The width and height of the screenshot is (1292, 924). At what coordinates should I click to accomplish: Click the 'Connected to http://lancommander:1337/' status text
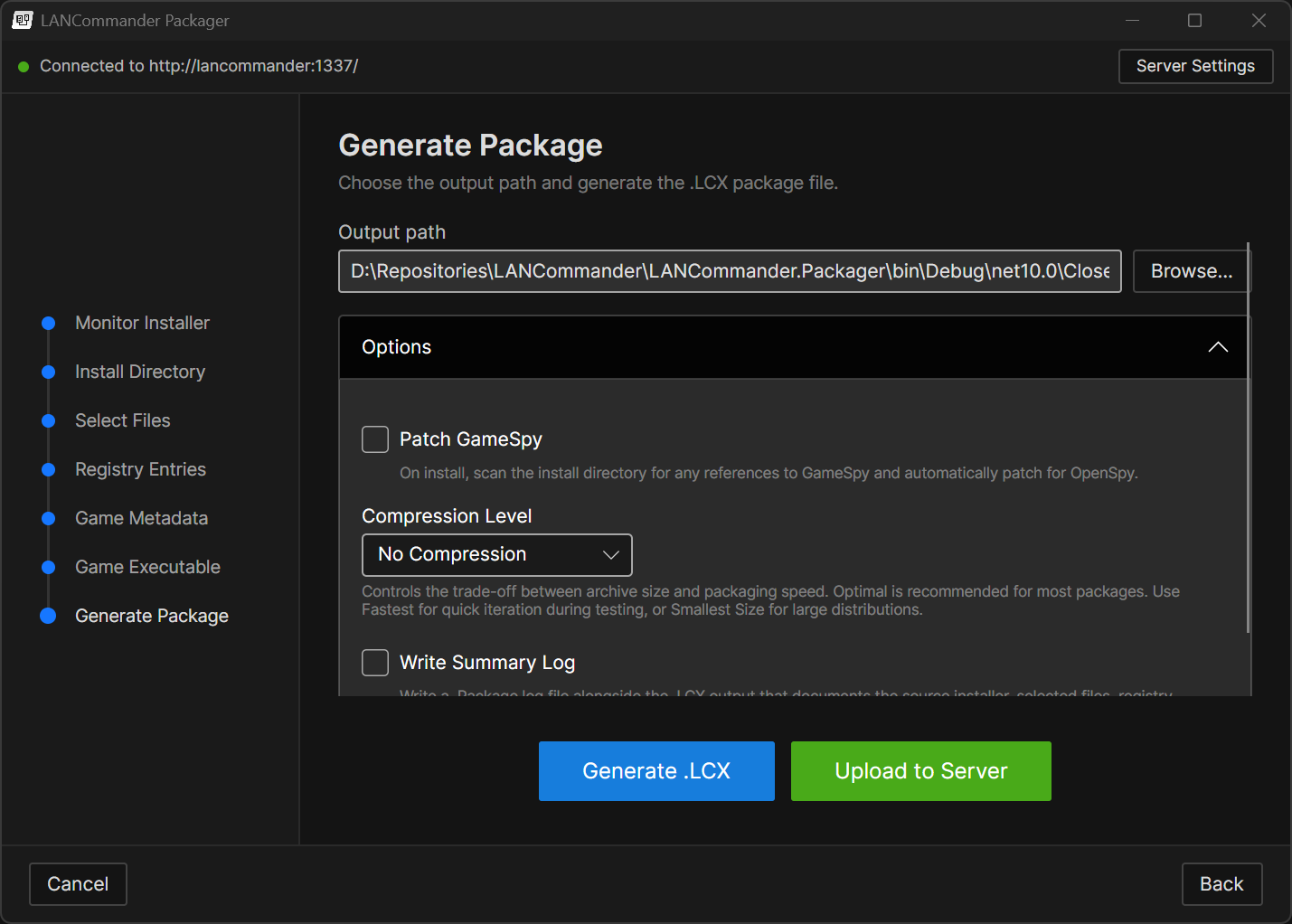[x=199, y=66]
